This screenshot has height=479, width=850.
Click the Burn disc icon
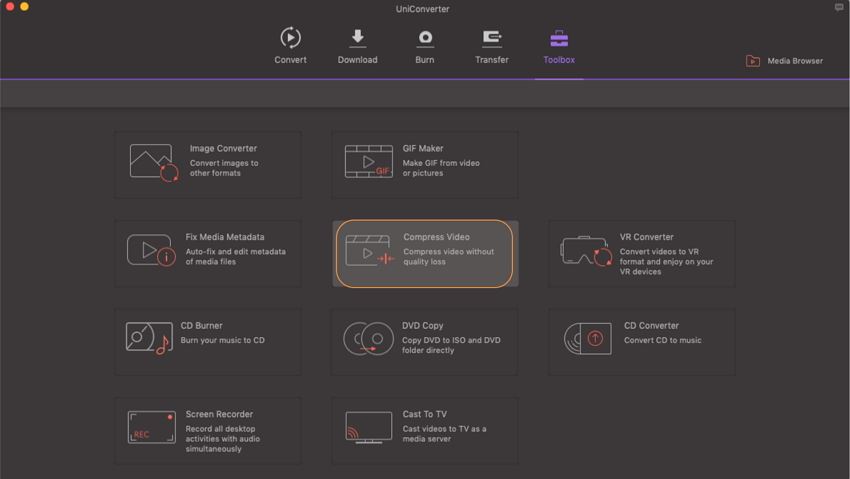425,38
